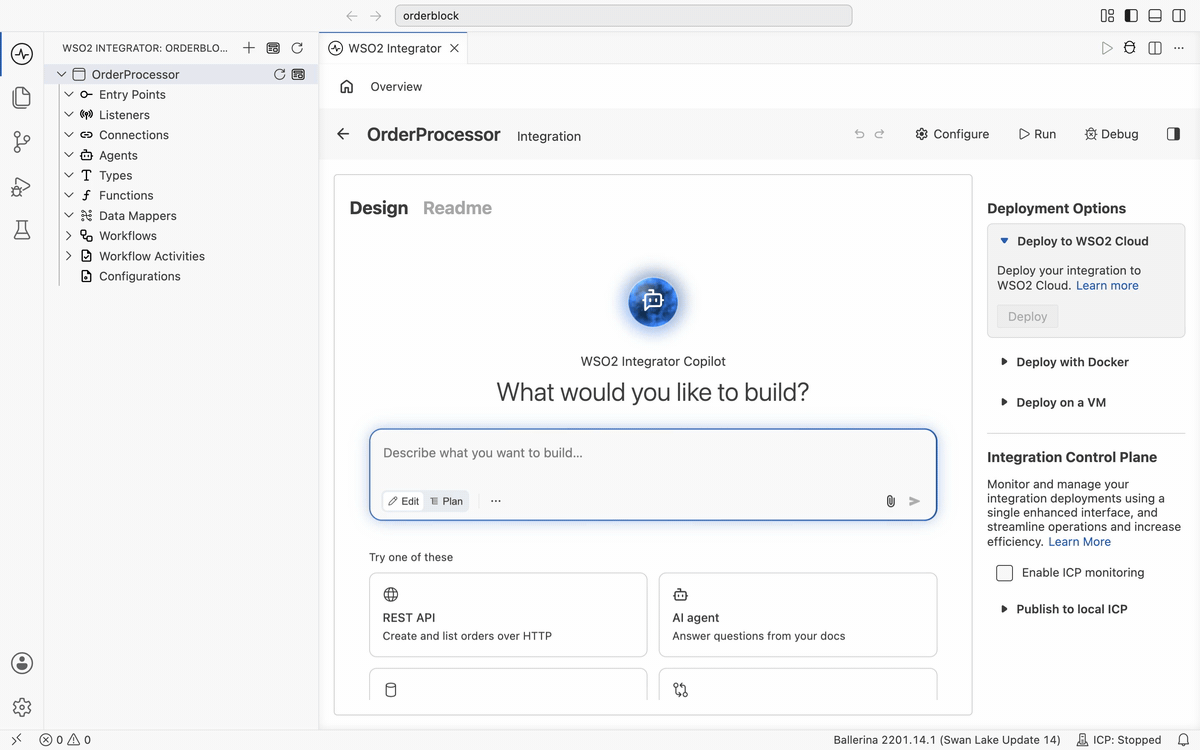The height and width of the screenshot is (750, 1200).
Task: Click the Run button
Action: (x=1037, y=134)
